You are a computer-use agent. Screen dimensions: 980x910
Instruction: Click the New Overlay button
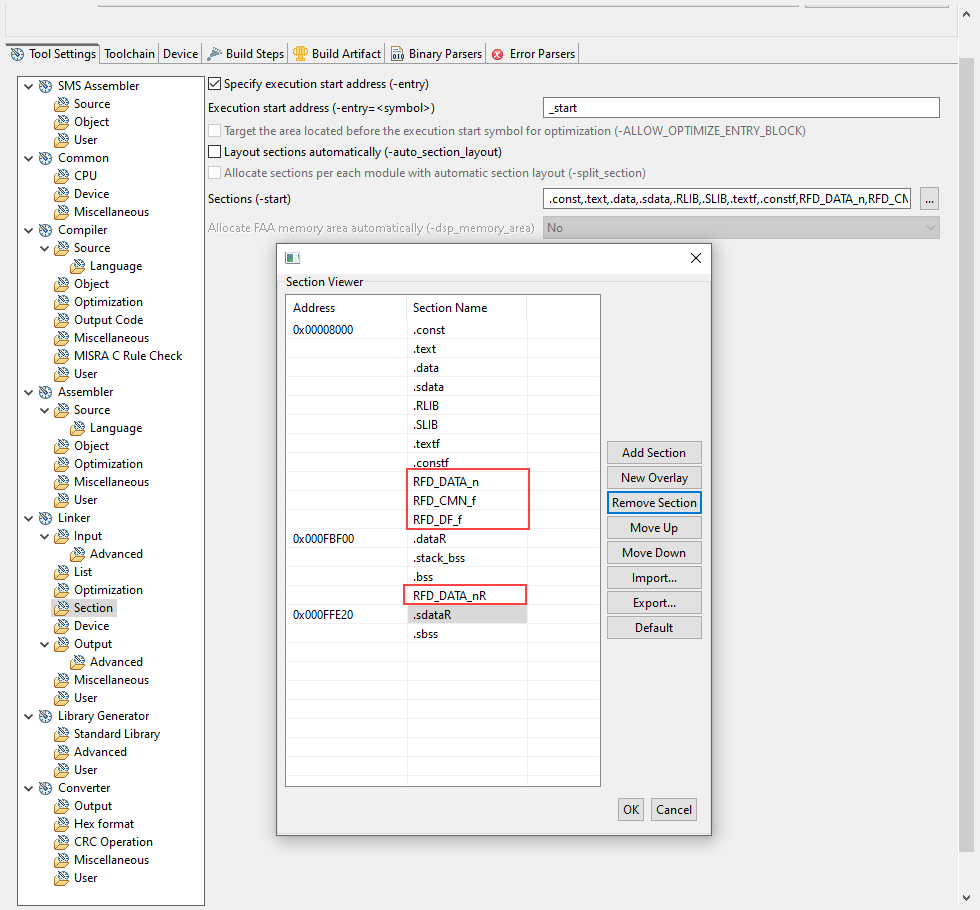pos(654,478)
